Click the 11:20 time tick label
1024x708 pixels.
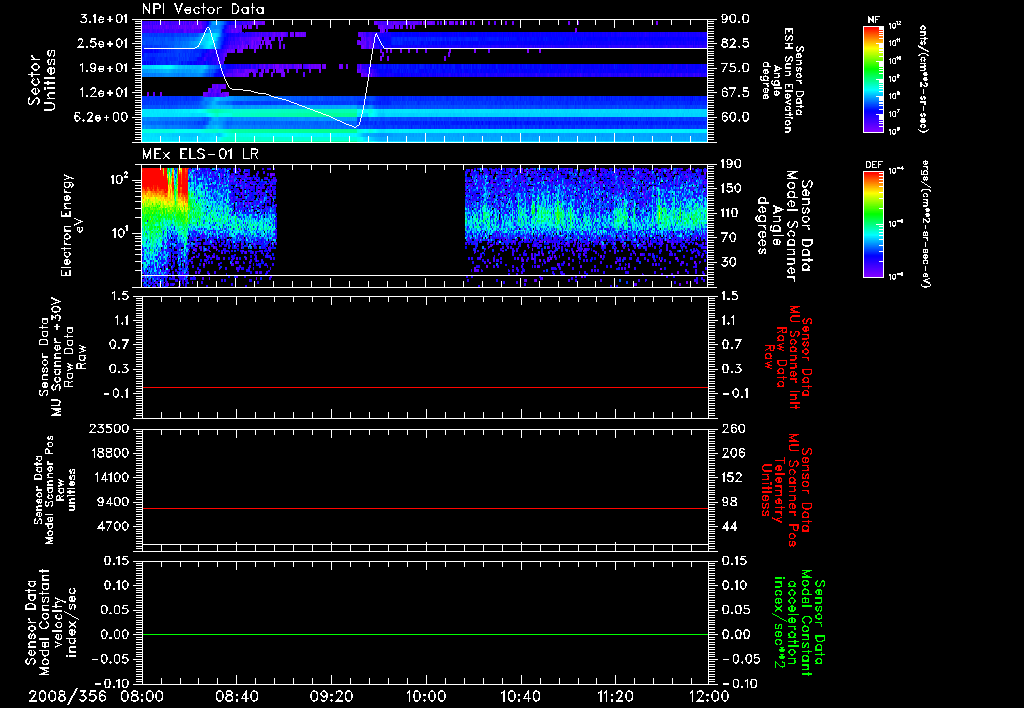click(615, 696)
